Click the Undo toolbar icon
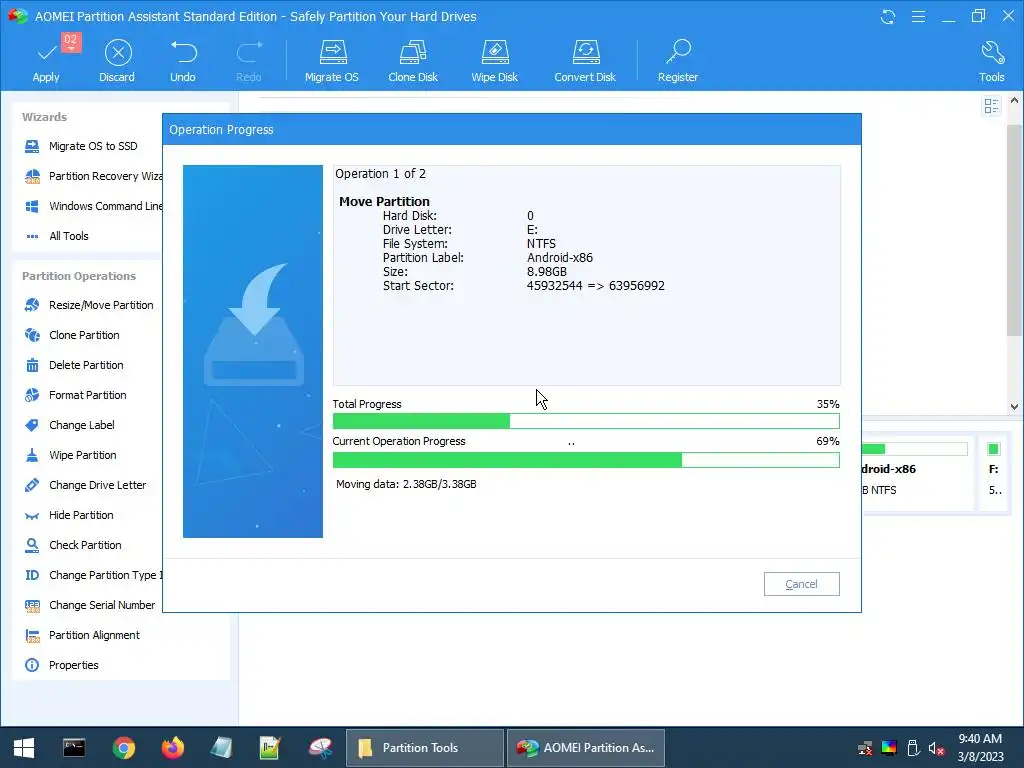Screen dimensions: 1024x768 pyautogui.click(x=183, y=61)
